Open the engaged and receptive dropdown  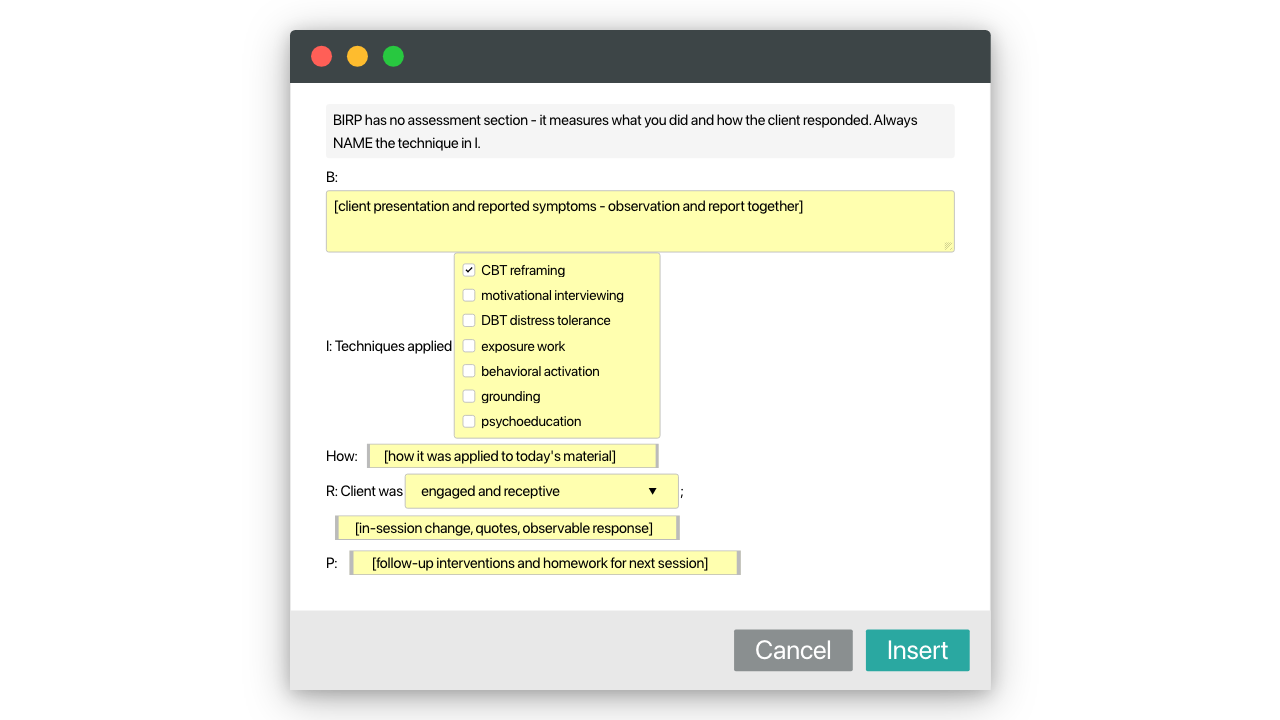541,491
